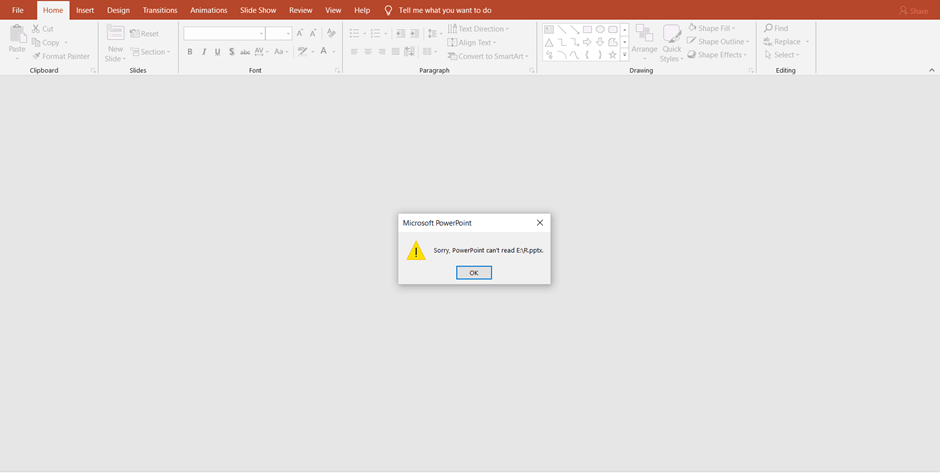Open the Character Spacing dropdown
Viewport: 940px width, 473px height.
point(262,52)
